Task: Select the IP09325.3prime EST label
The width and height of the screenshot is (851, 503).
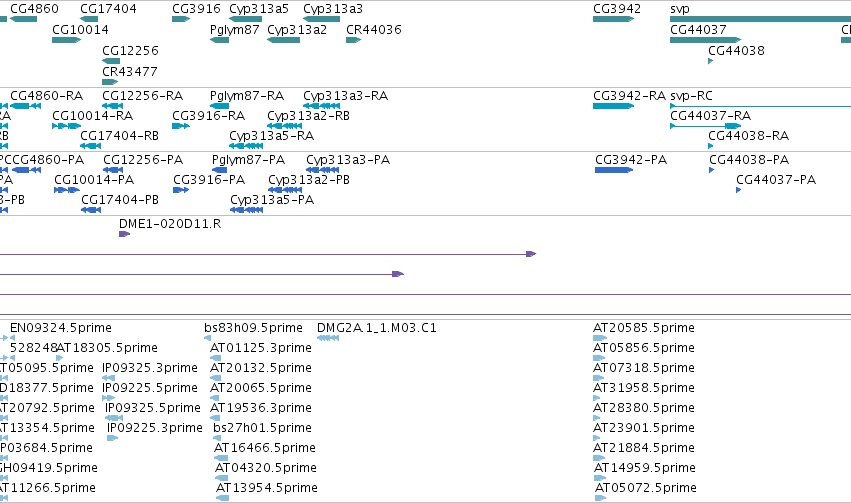Action: 150,368
